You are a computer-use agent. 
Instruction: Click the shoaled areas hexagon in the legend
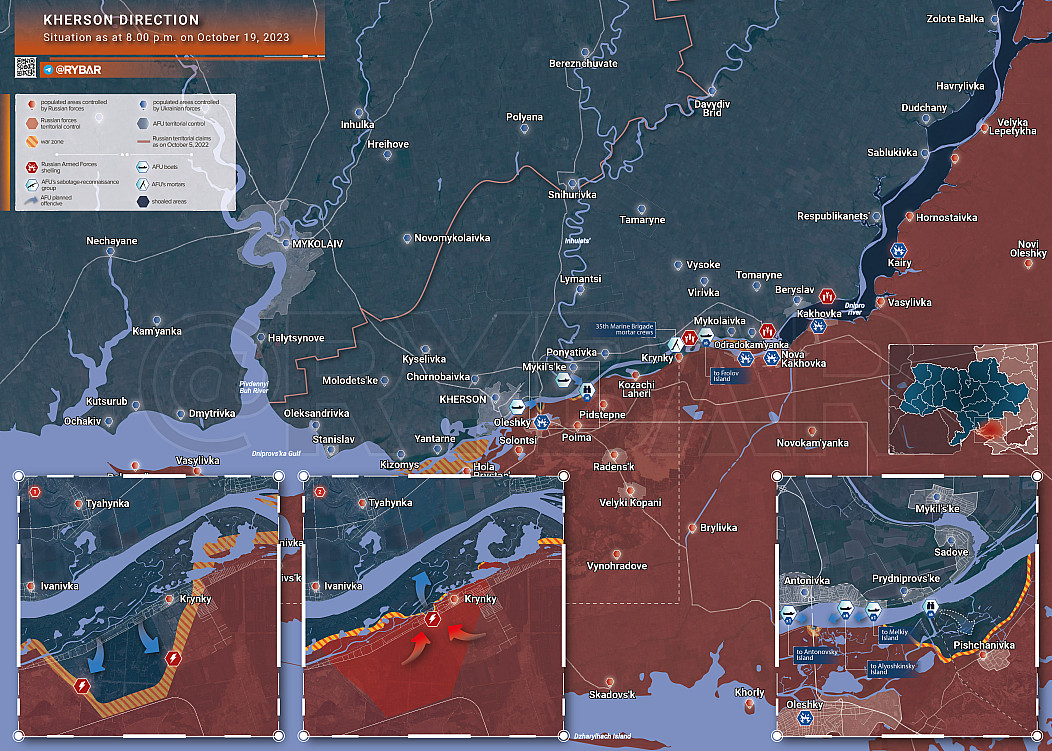point(143,201)
